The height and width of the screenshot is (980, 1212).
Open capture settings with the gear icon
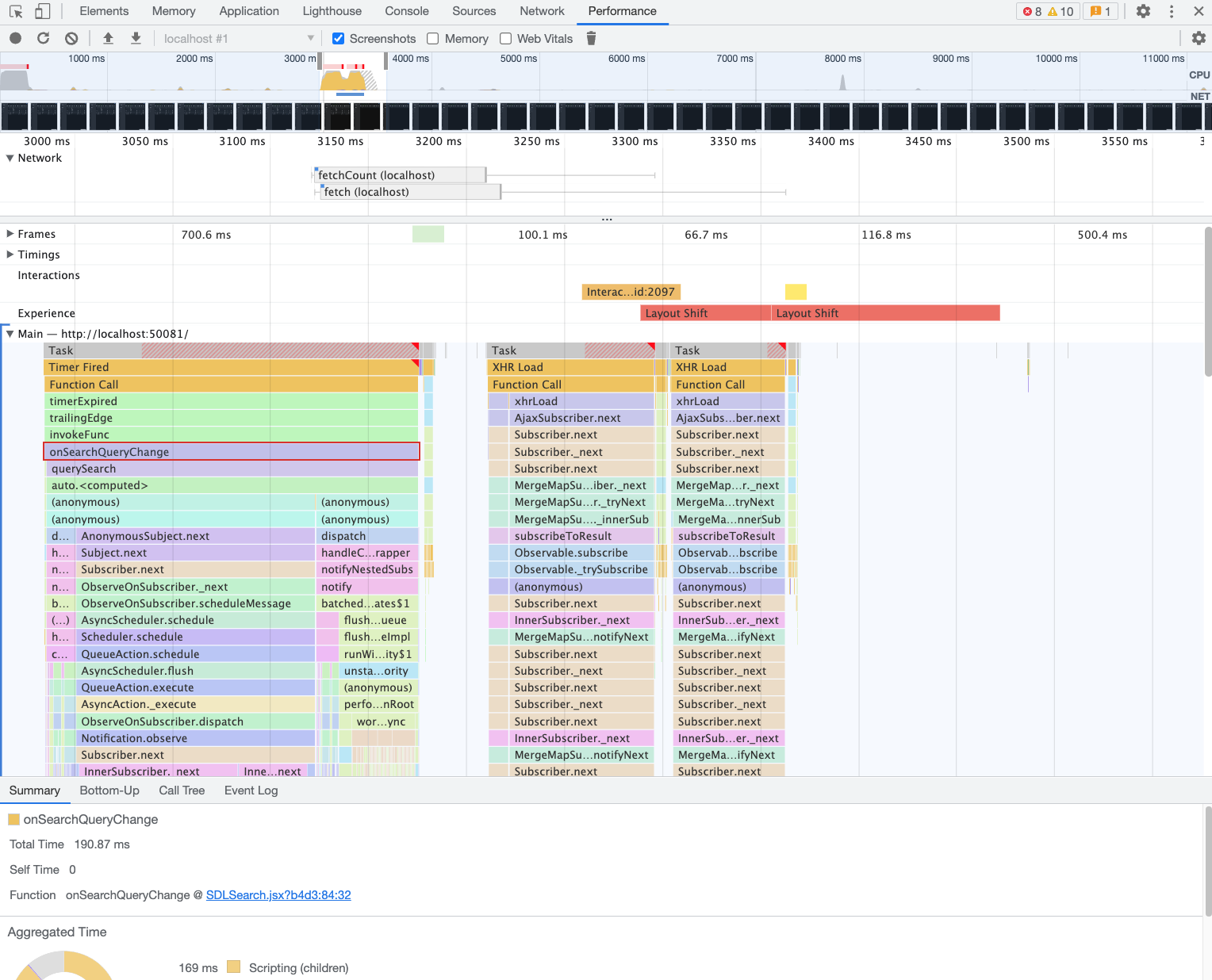pos(1199,38)
